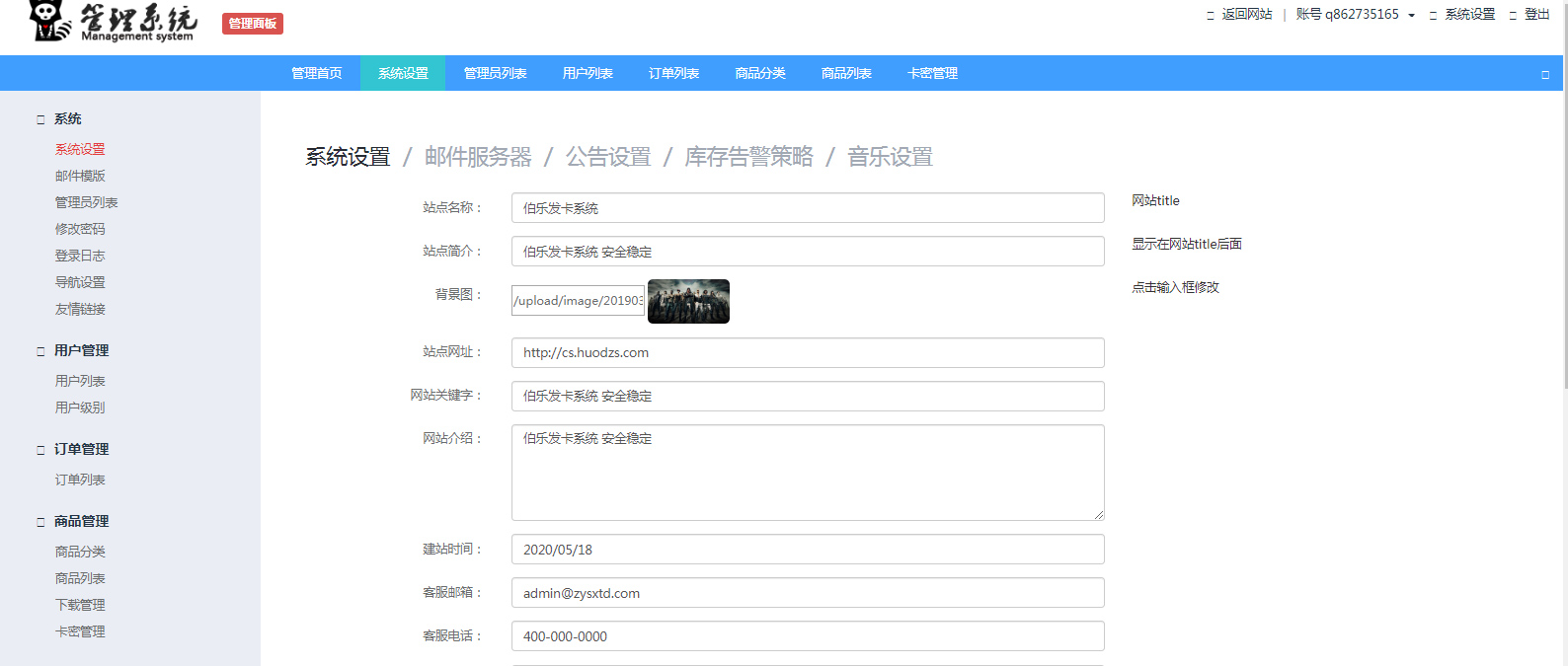Open 邮件模版 link in sidebar
Screen dimensions: 1568x666
point(80,176)
